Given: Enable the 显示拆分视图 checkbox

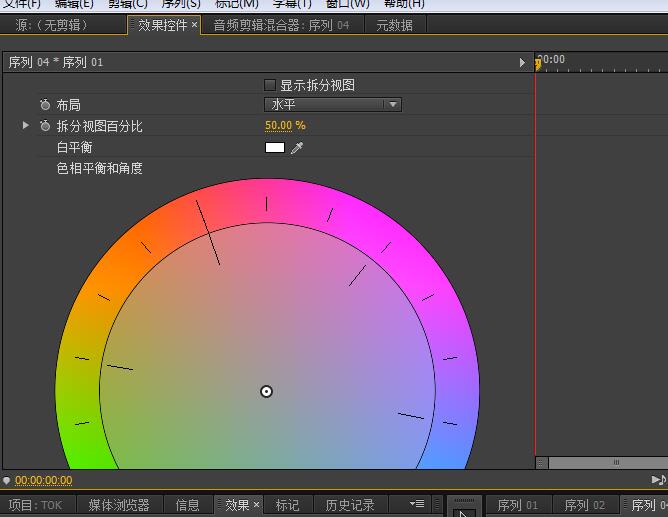Looking at the screenshot, I should 270,85.
